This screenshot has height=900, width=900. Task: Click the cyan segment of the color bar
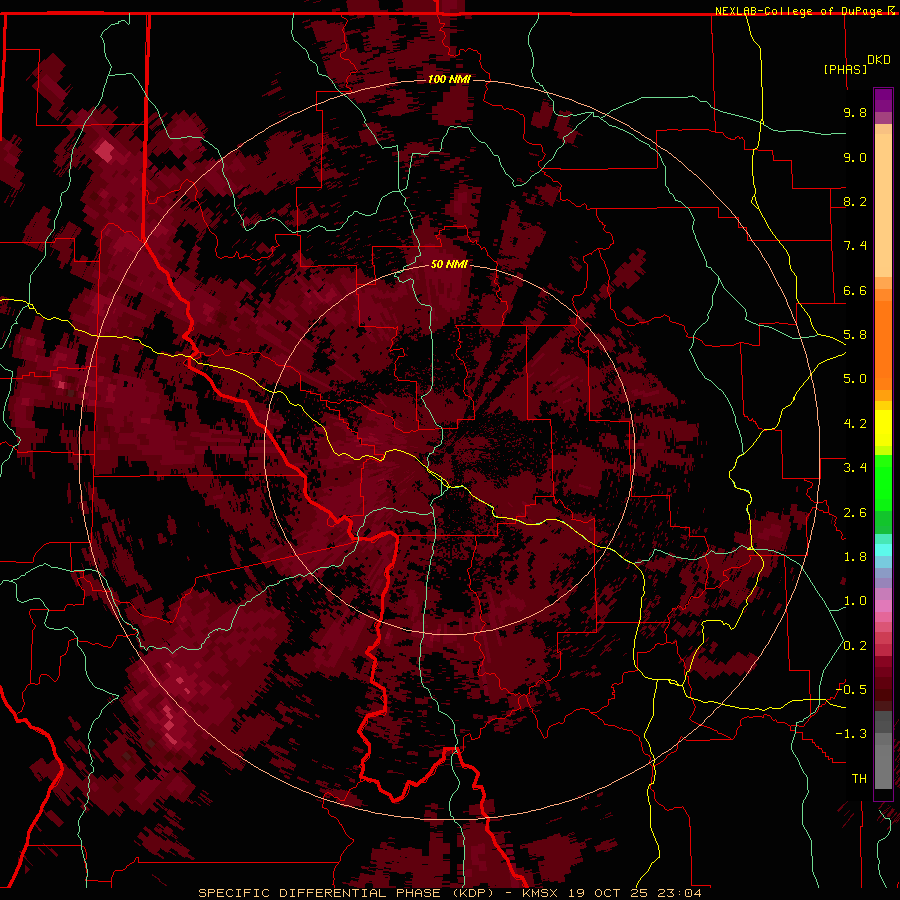883,549
